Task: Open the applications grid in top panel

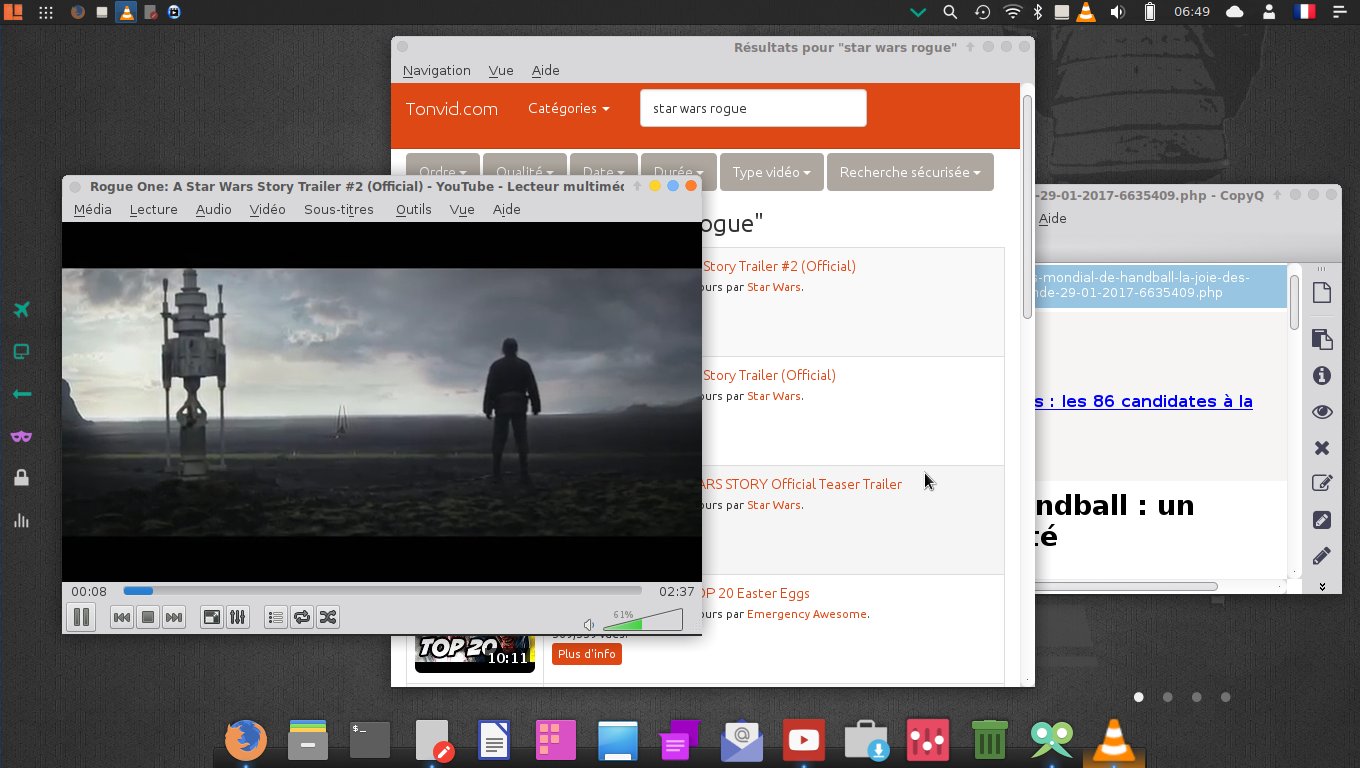Action: (x=46, y=12)
